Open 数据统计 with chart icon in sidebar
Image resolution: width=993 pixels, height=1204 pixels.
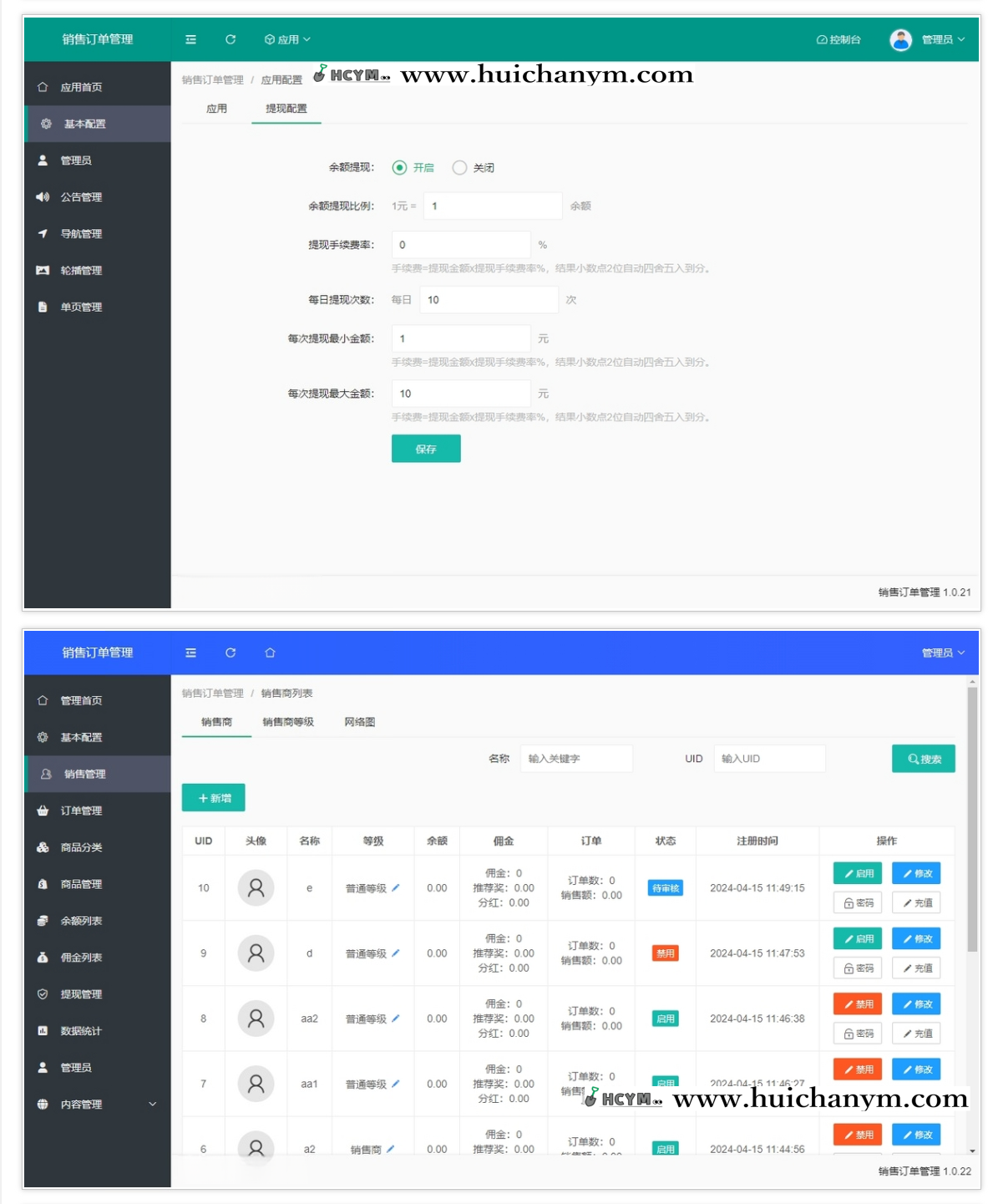81,1031
